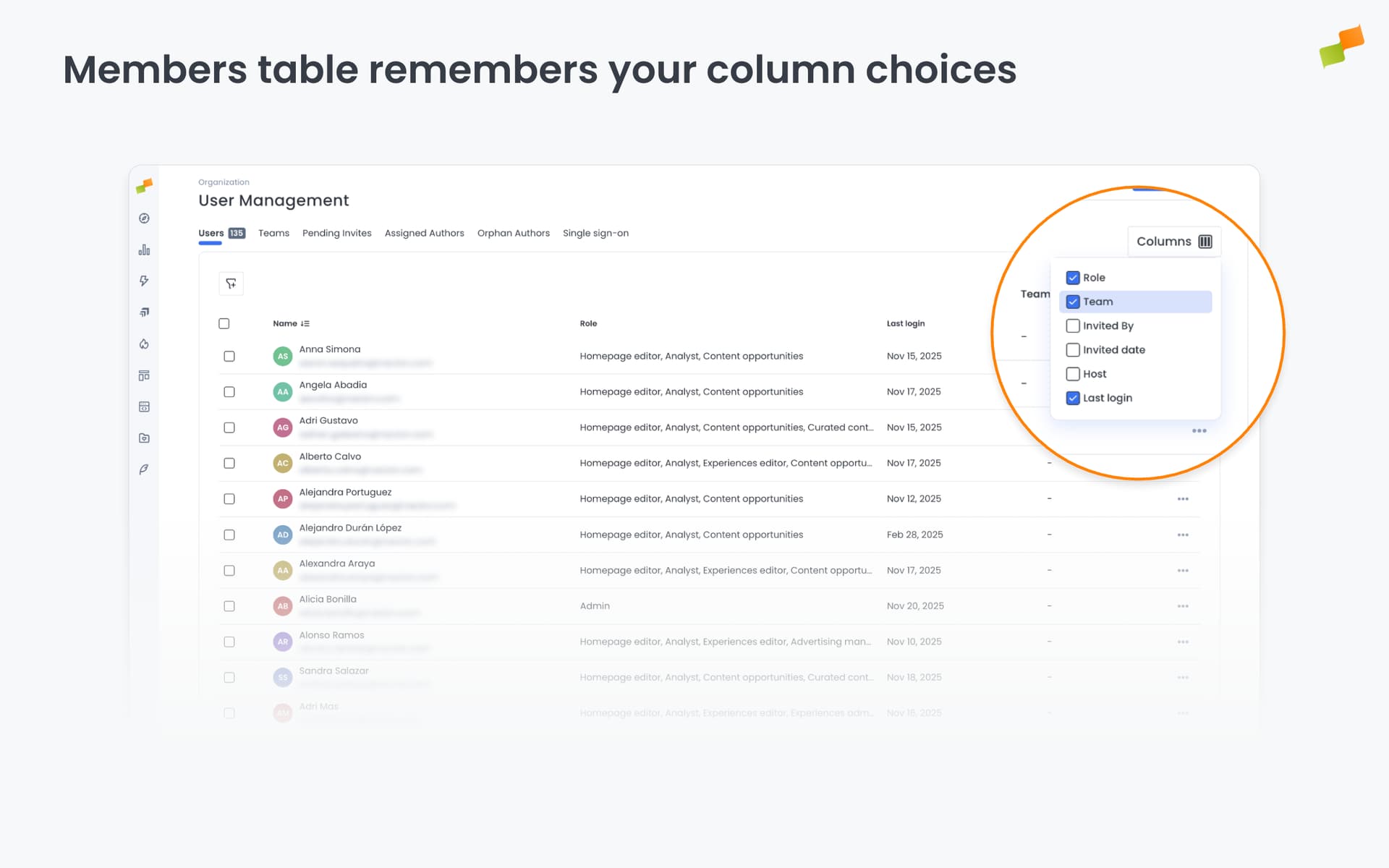Enable the Invited By column
The height and width of the screenshot is (868, 1389).
pyautogui.click(x=1073, y=325)
